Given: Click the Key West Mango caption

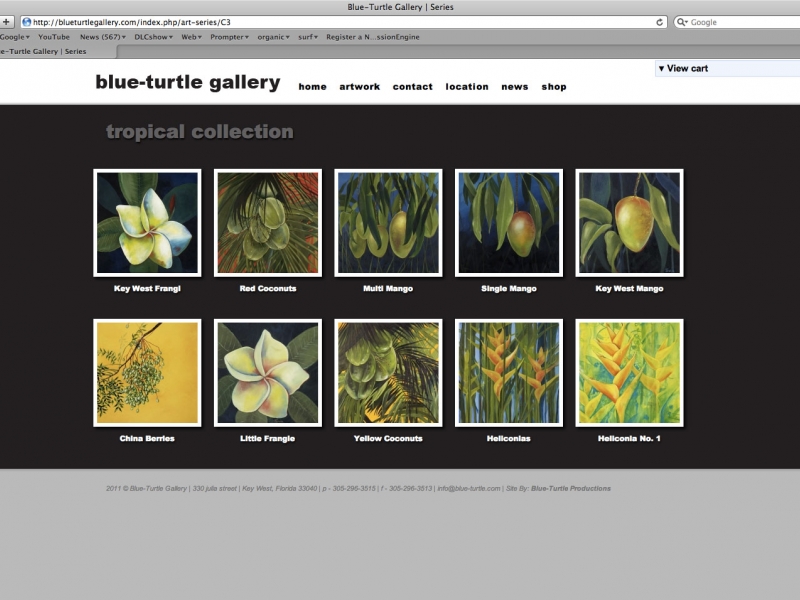Looking at the screenshot, I should point(629,289).
